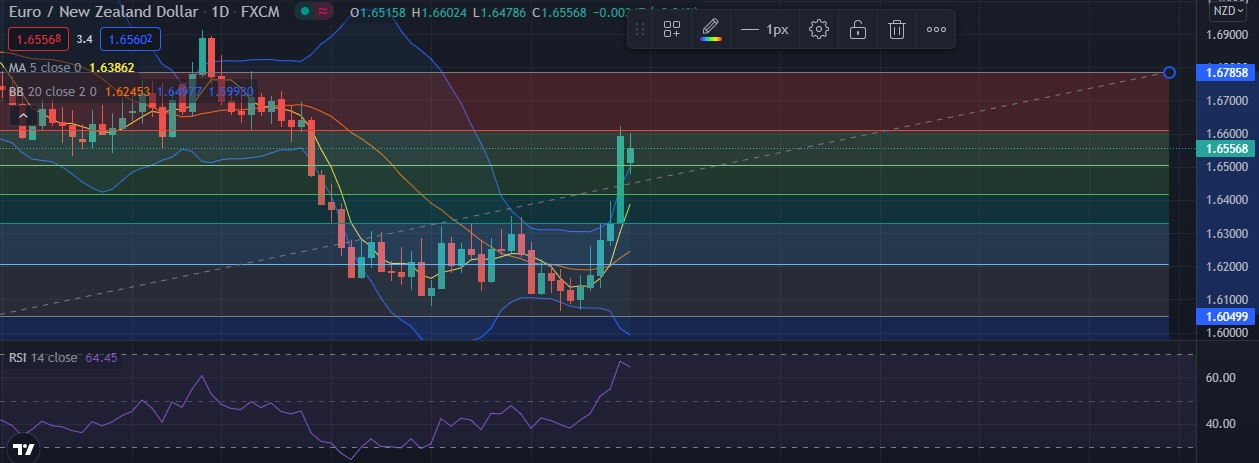Click the current price label 1.65568 on the axis
The height and width of the screenshot is (463, 1259).
tap(1226, 148)
